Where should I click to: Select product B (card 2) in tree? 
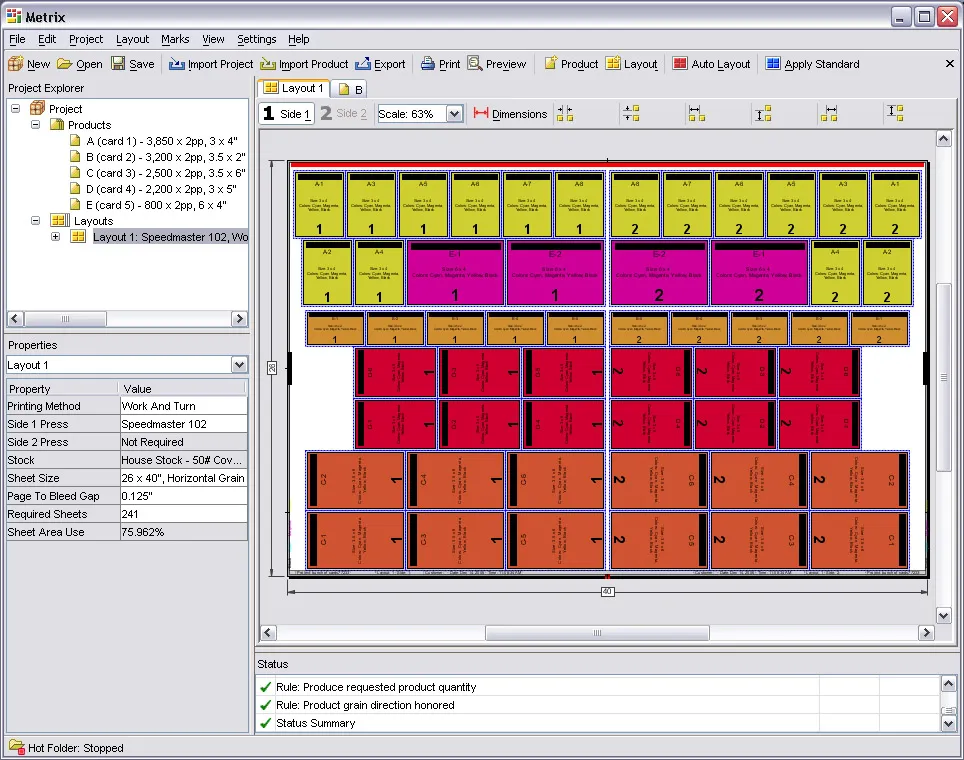point(165,157)
